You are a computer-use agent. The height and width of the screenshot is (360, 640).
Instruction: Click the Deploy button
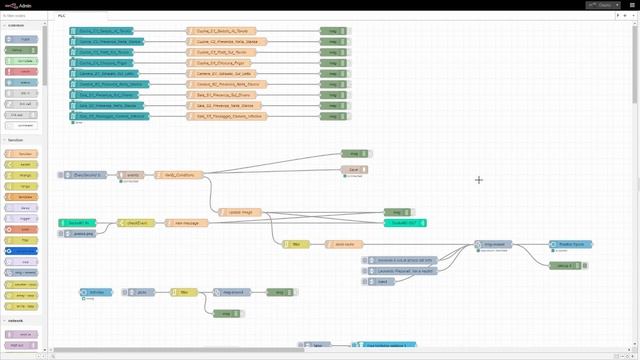tap(600, 5)
